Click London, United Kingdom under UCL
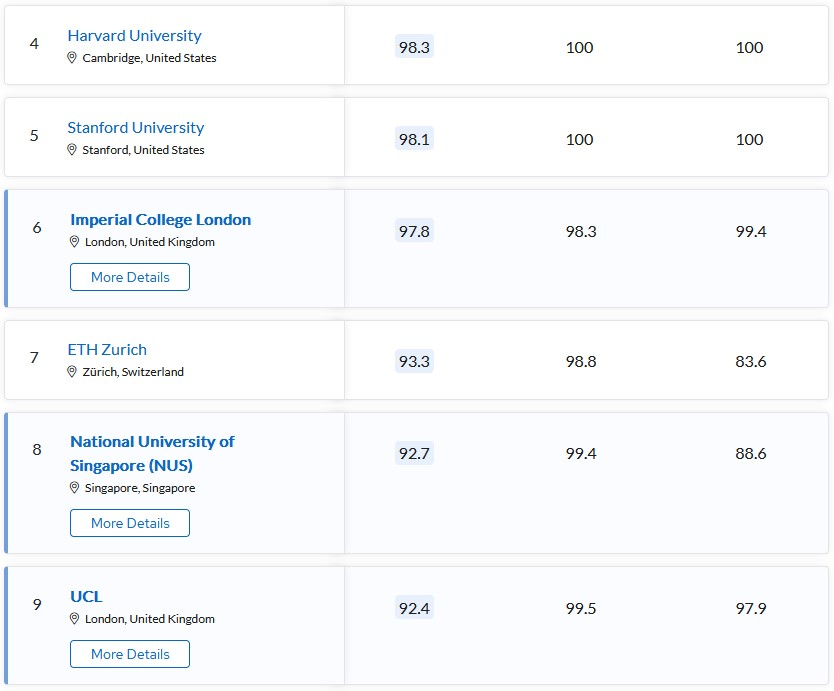The height and width of the screenshot is (691, 834). click(150, 619)
